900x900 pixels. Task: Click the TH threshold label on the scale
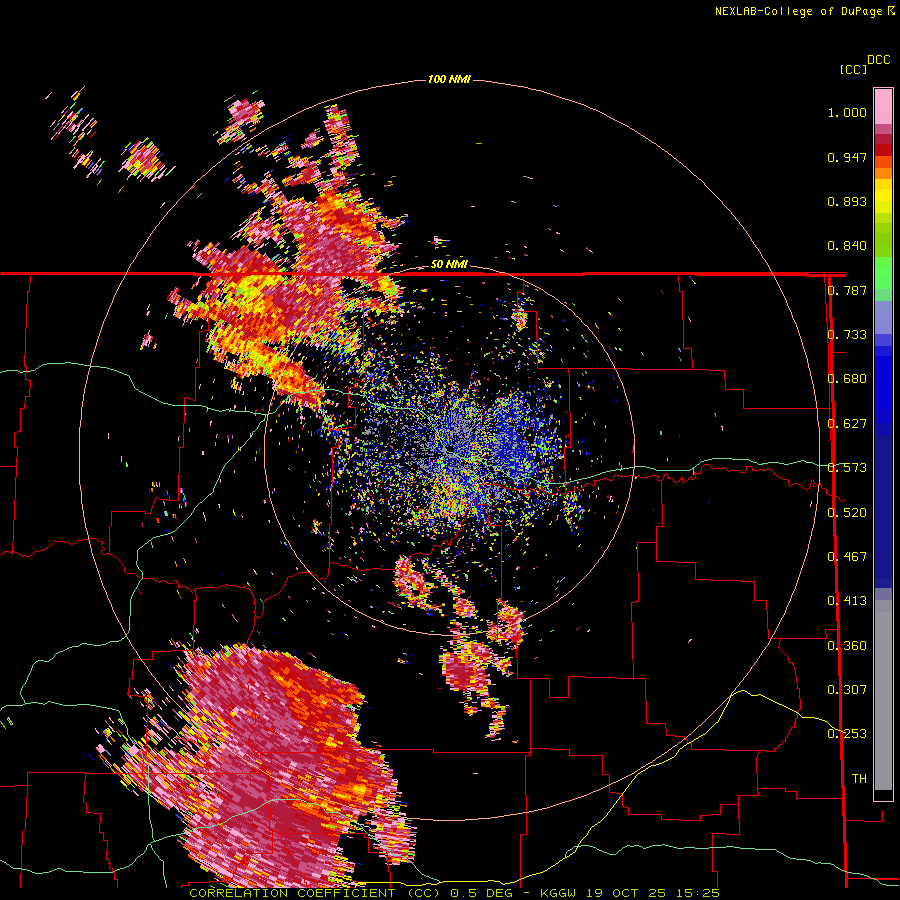tap(859, 778)
